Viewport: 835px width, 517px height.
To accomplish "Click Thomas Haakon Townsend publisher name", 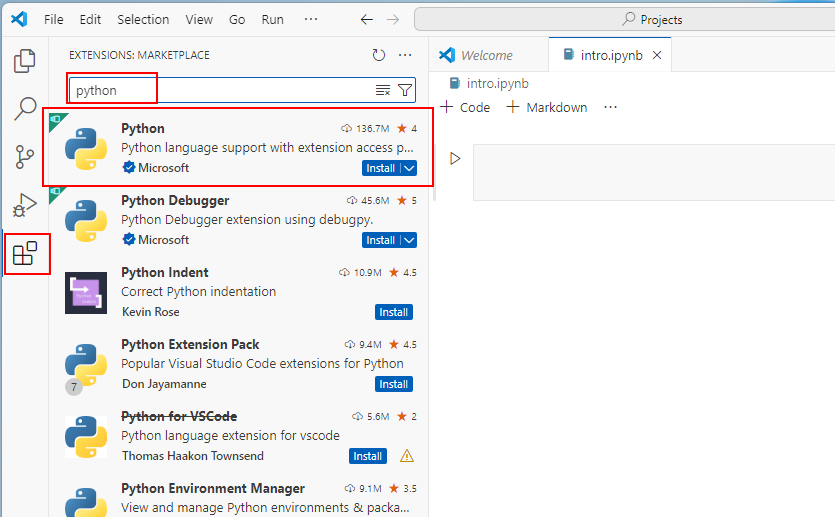I will click(x=193, y=456).
